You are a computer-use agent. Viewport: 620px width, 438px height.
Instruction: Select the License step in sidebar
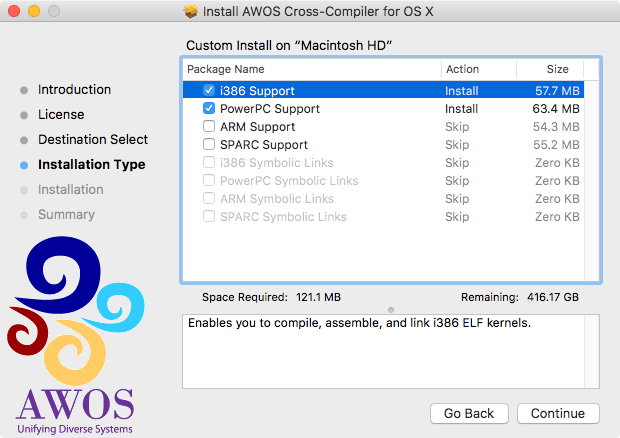click(61, 115)
